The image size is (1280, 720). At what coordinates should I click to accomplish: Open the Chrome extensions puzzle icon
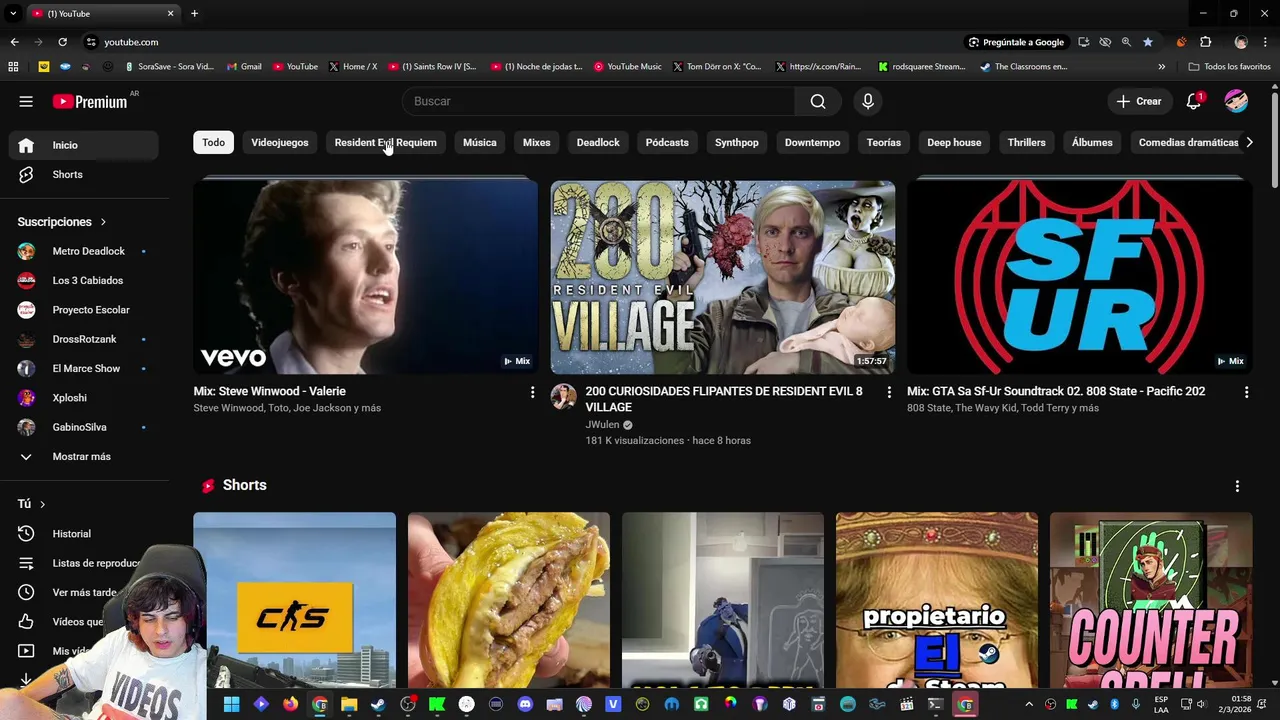click(1206, 42)
